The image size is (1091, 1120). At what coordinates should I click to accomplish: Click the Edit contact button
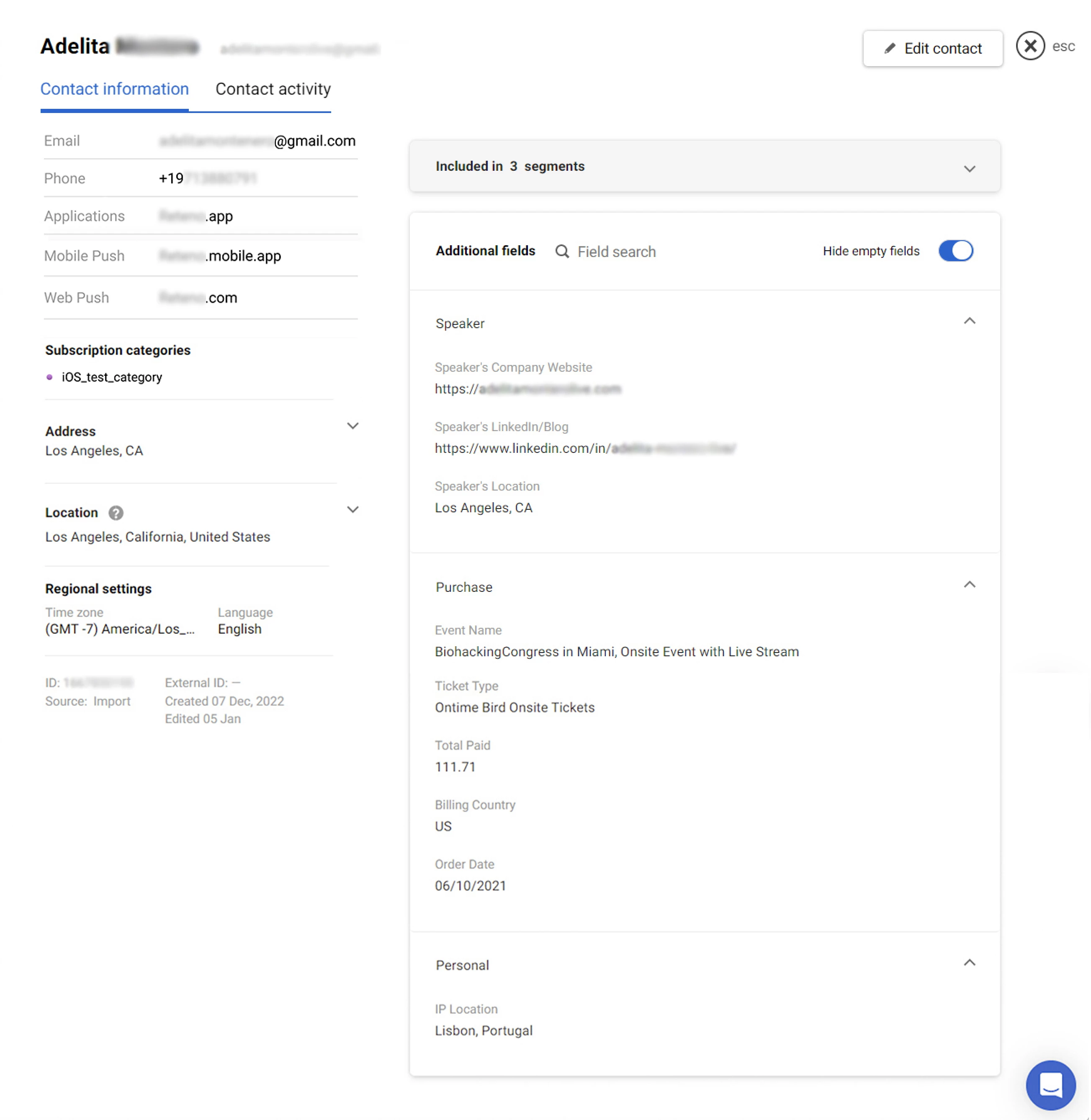pyautogui.click(x=933, y=49)
